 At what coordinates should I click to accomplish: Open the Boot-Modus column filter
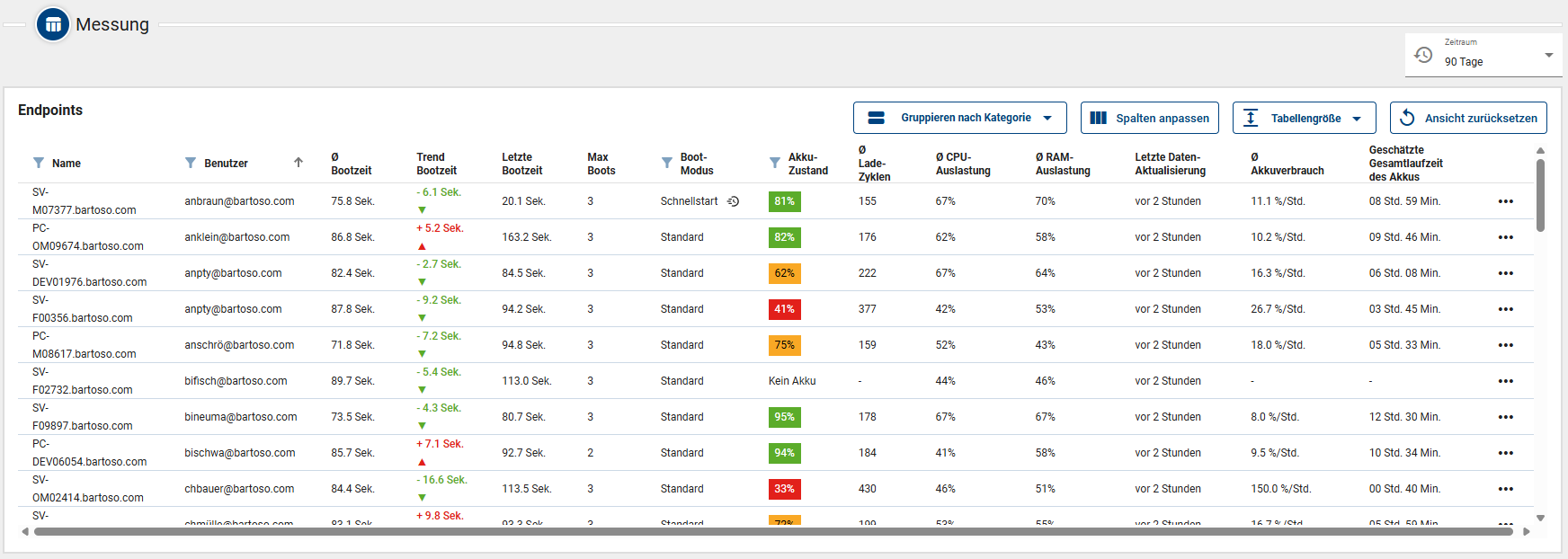pos(667,163)
